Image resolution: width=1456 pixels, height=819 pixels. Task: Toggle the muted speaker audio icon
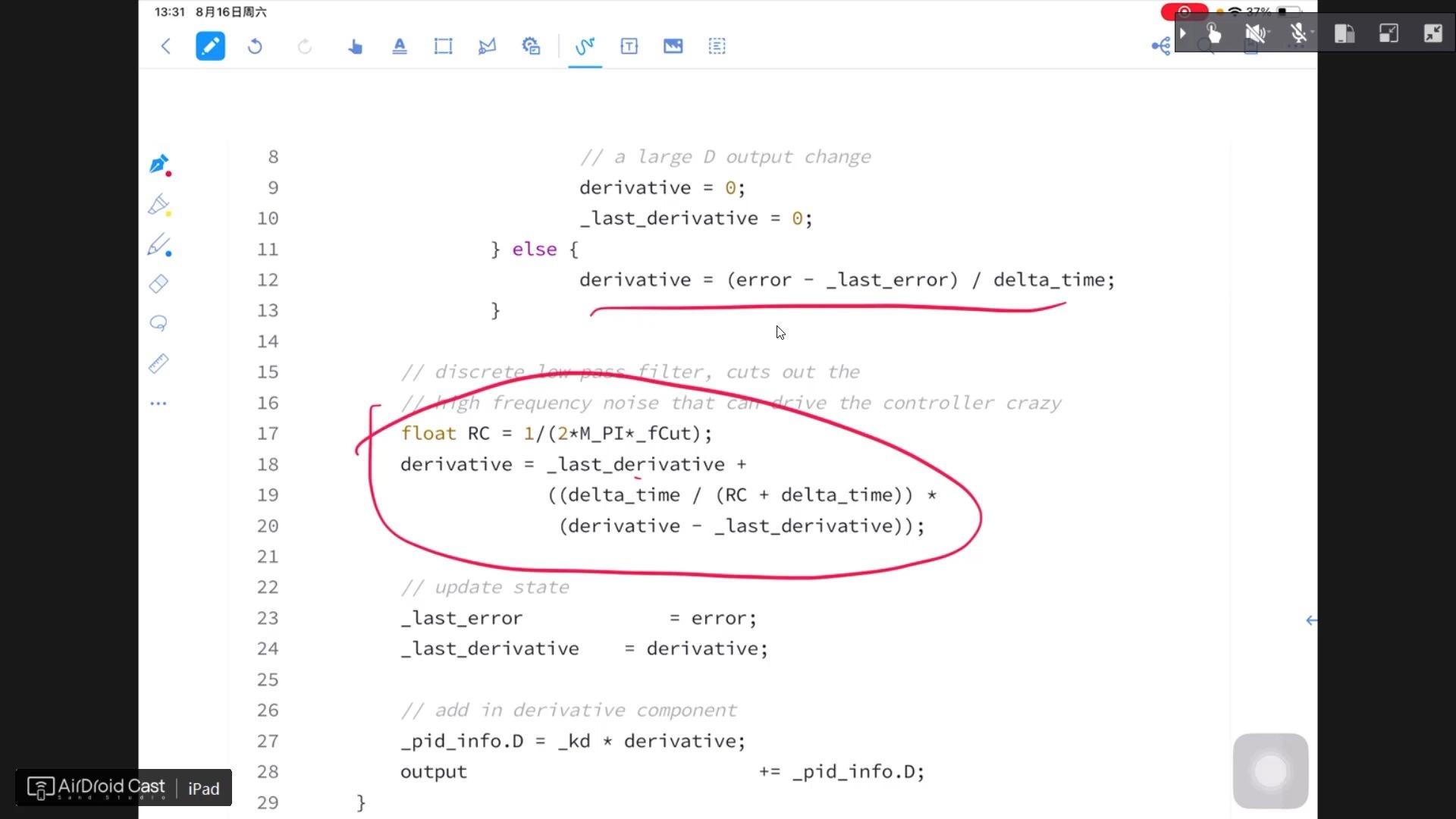1254,33
